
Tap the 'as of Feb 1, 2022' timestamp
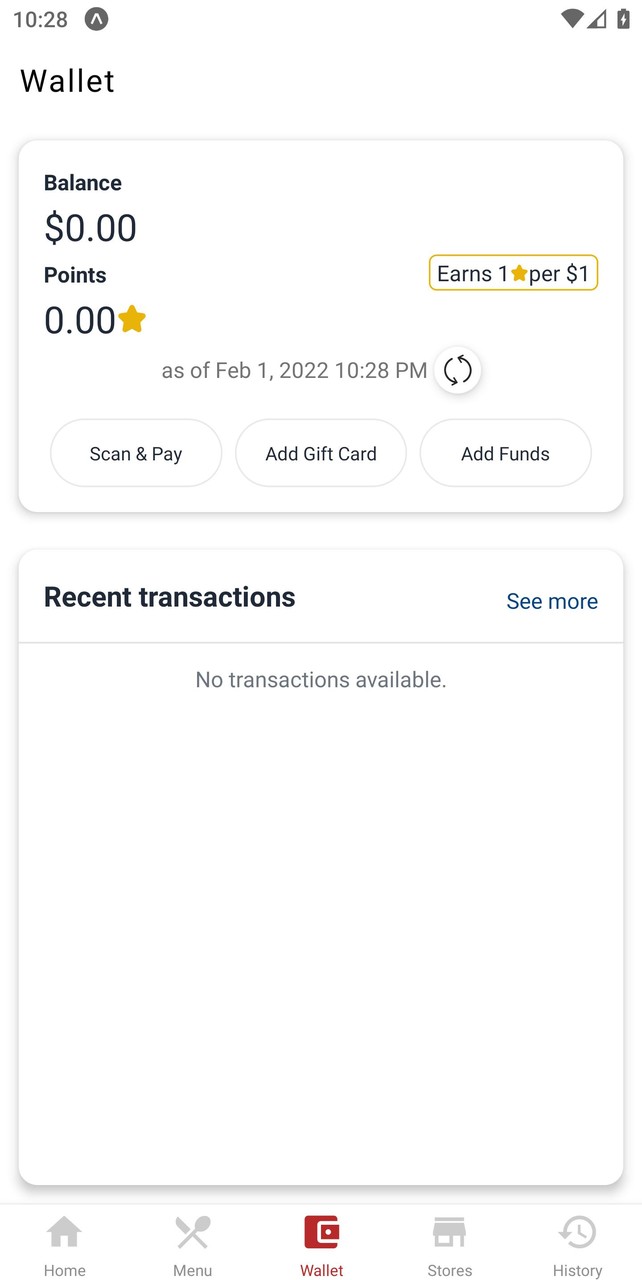coord(294,370)
